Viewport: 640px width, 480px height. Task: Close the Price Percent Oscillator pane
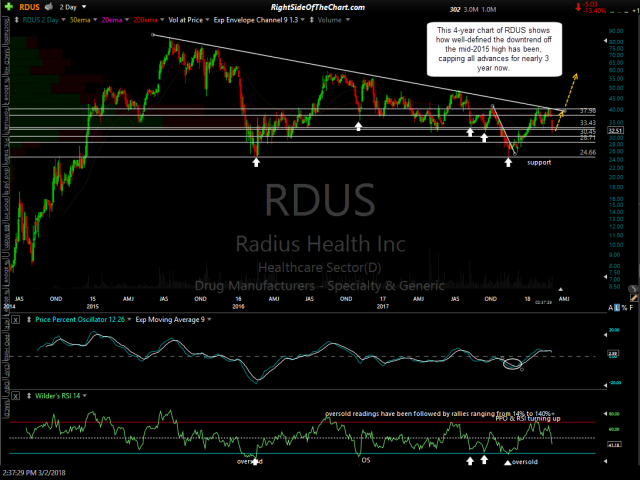16,320
